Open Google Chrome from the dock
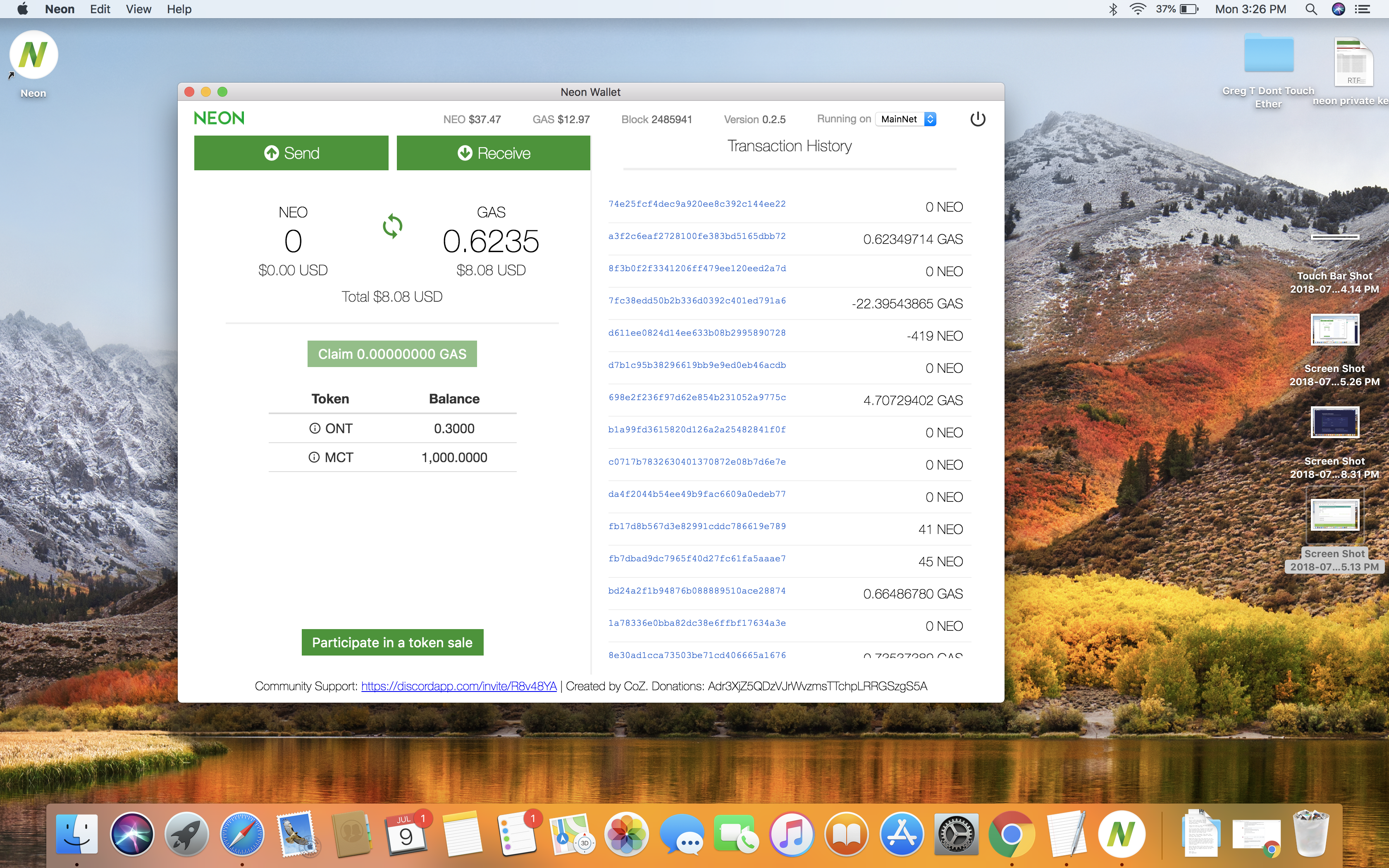 (1011, 834)
